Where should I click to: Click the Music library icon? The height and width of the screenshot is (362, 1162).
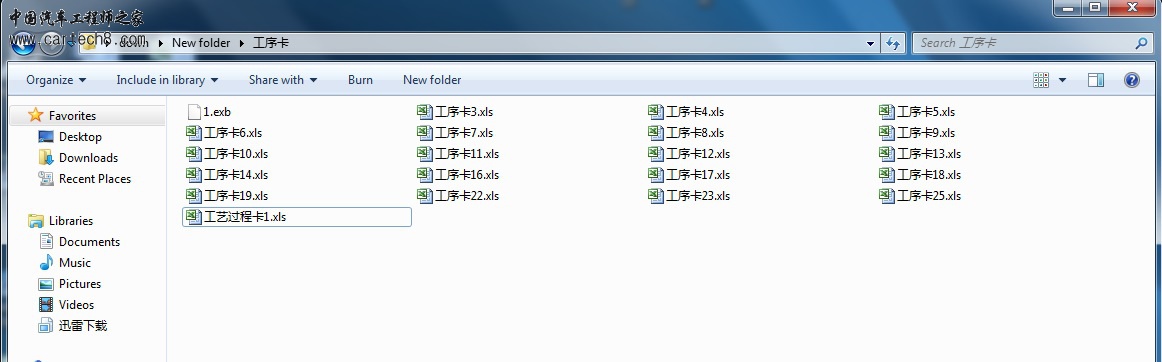[46, 263]
